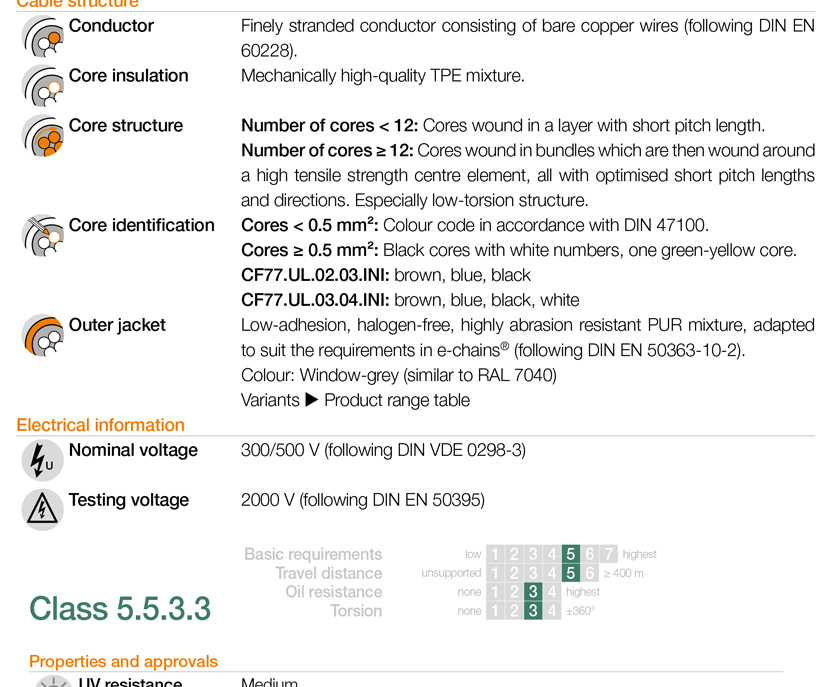
Task: Click the Variants arrow marker
Action: pyautogui.click(x=312, y=400)
